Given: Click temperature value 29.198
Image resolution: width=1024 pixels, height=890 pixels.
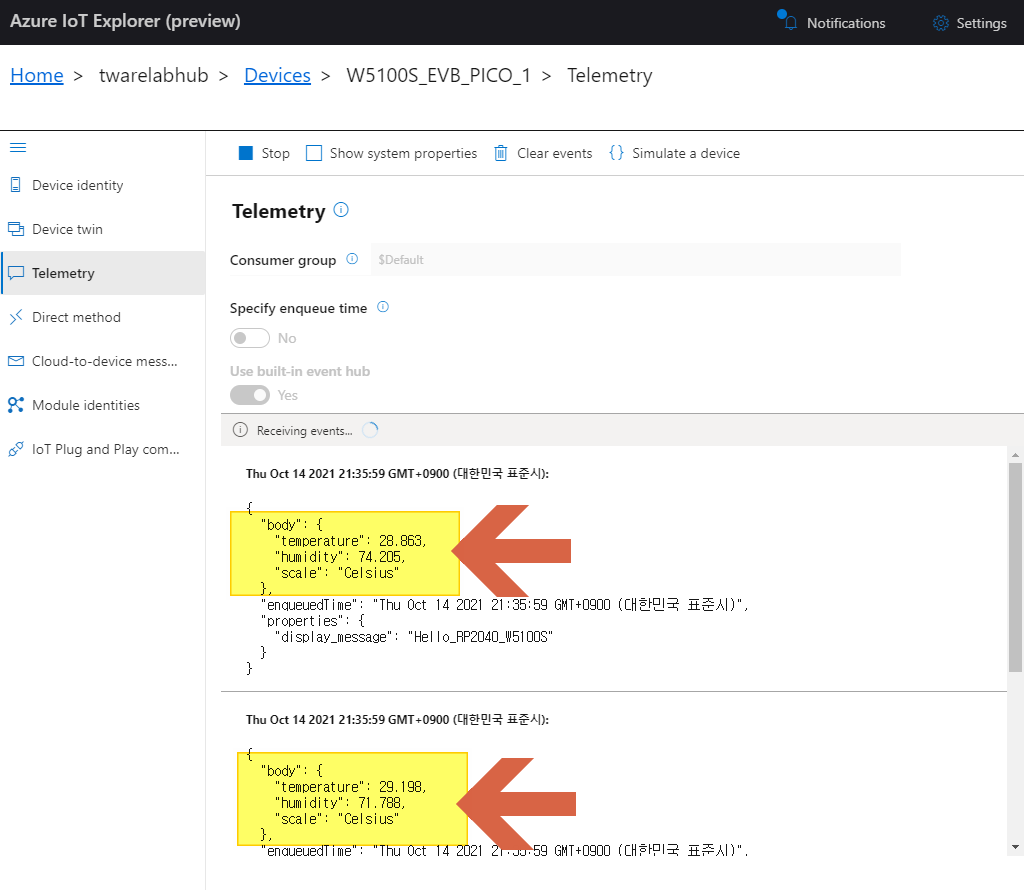Looking at the screenshot, I should coord(402,787).
